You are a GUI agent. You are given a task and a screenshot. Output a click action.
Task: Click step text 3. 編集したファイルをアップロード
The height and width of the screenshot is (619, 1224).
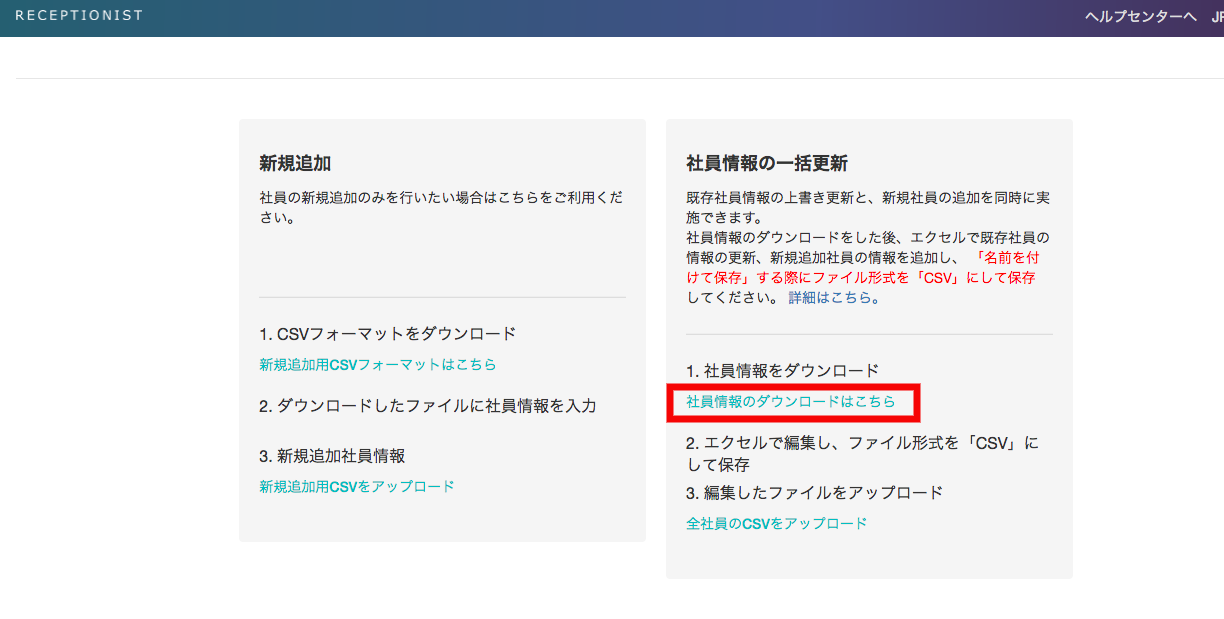814,493
